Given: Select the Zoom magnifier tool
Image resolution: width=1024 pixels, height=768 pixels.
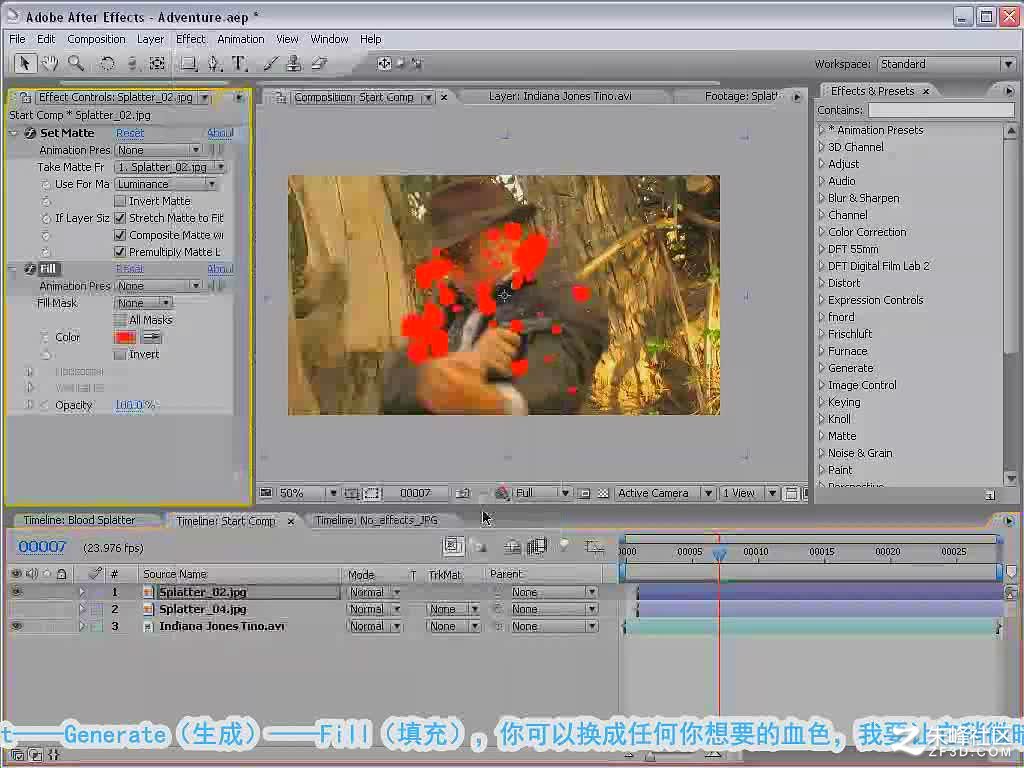Looking at the screenshot, I should click(76, 63).
